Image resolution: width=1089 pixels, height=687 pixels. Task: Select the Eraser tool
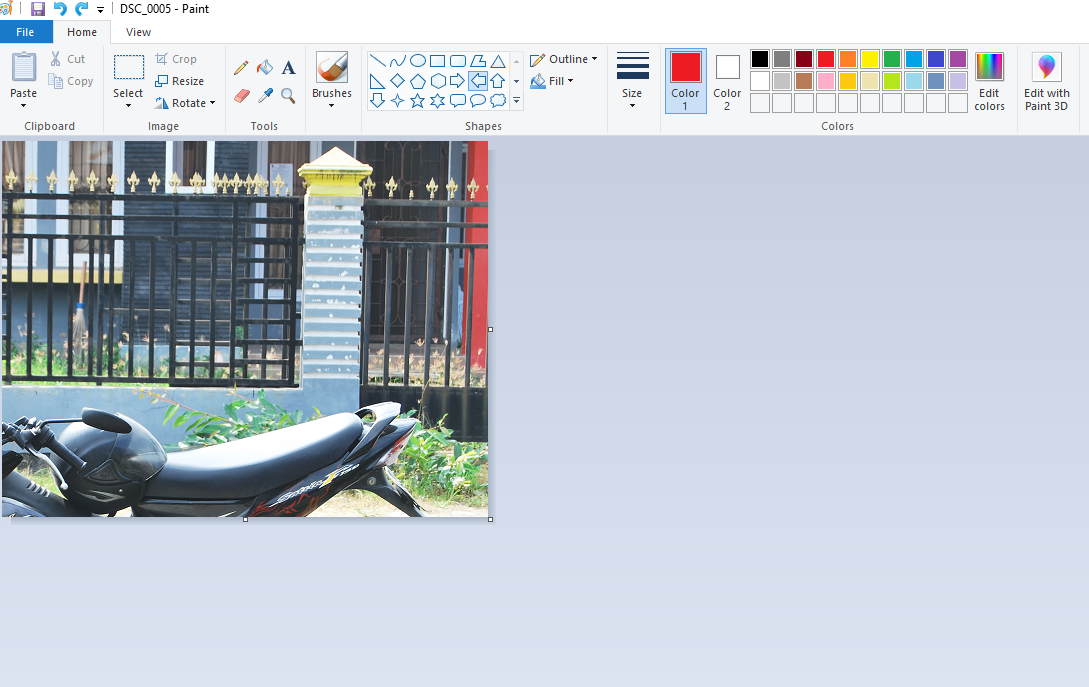coord(241,95)
